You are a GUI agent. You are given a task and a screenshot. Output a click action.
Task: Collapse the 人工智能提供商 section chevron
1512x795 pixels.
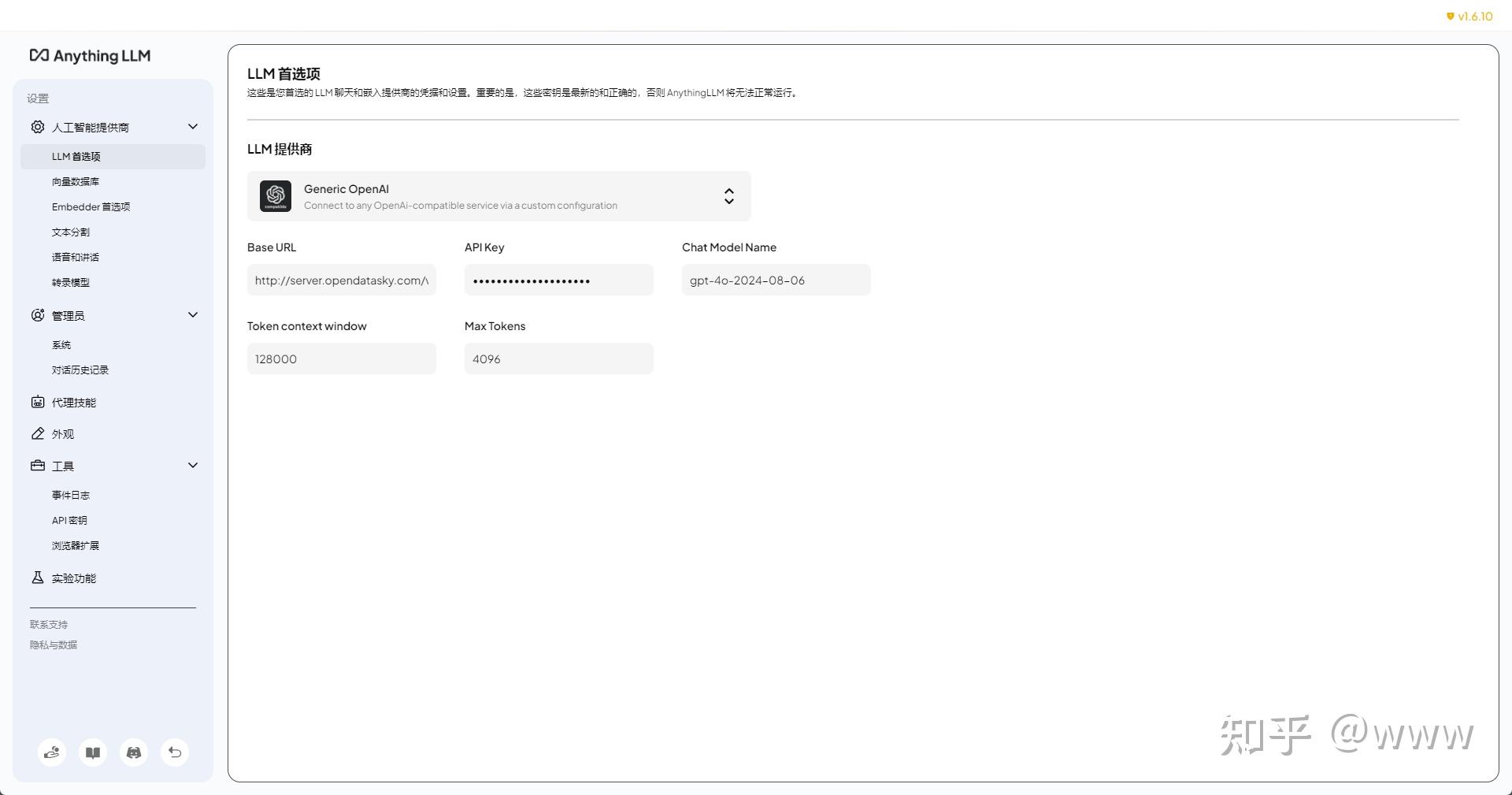192,126
